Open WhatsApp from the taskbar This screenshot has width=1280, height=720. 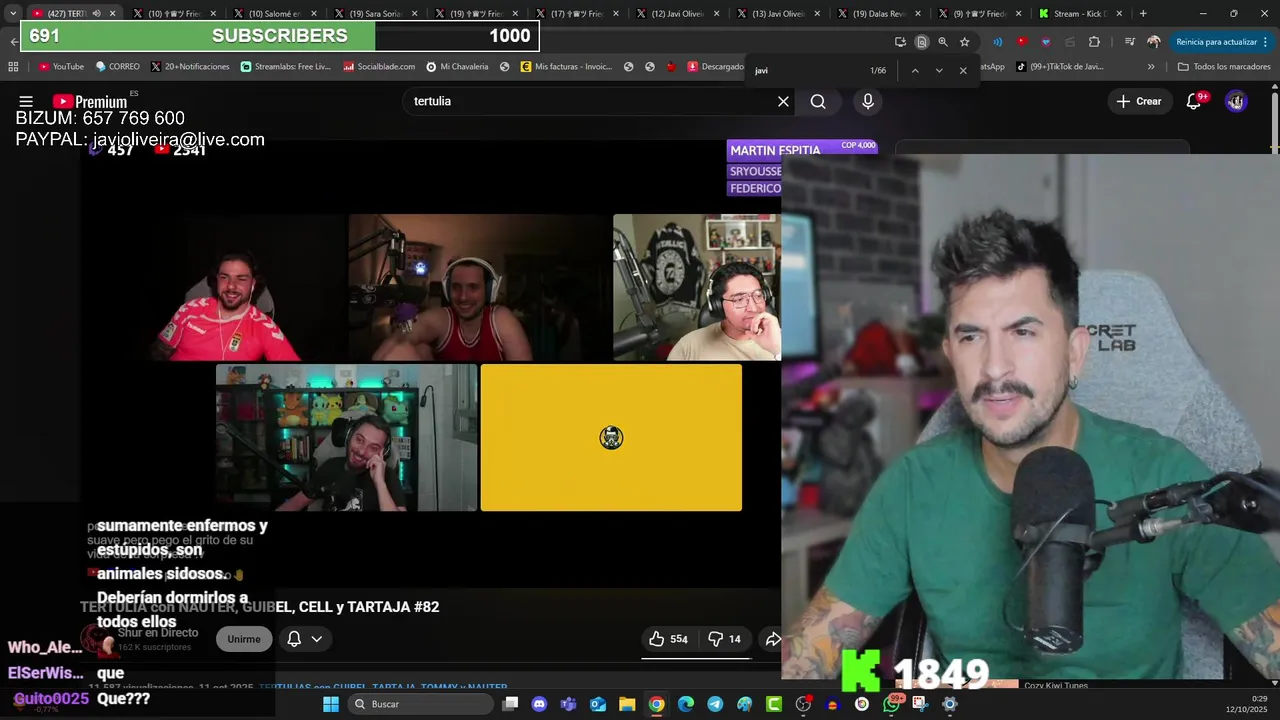pyautogui.click(x=891, y=704)
